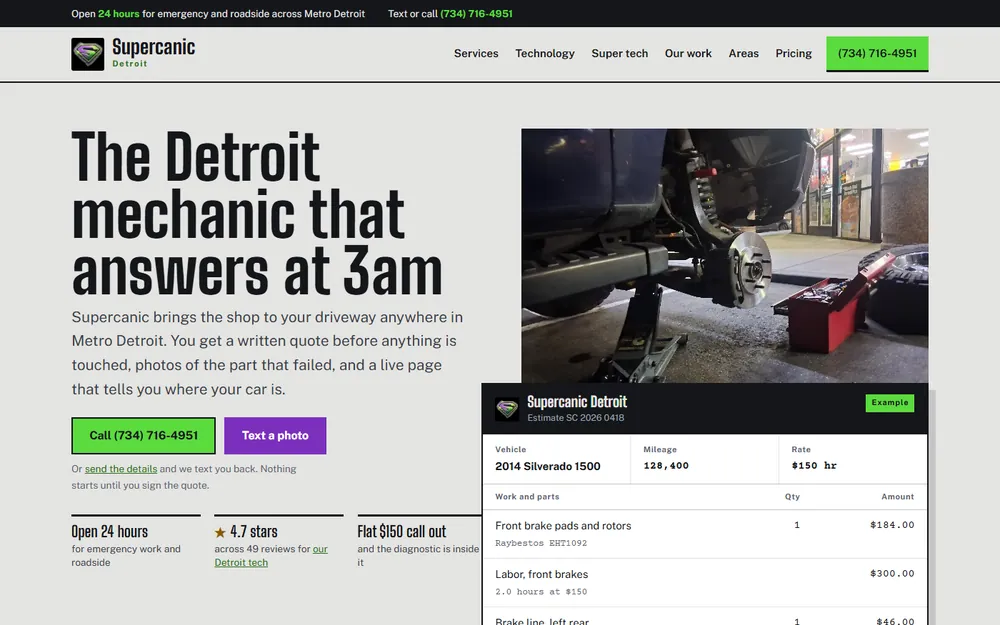The width and height of the screenshot is (1000, 625).
Task: Click the '24 hours' text in top banner
Action: (119, 13)
